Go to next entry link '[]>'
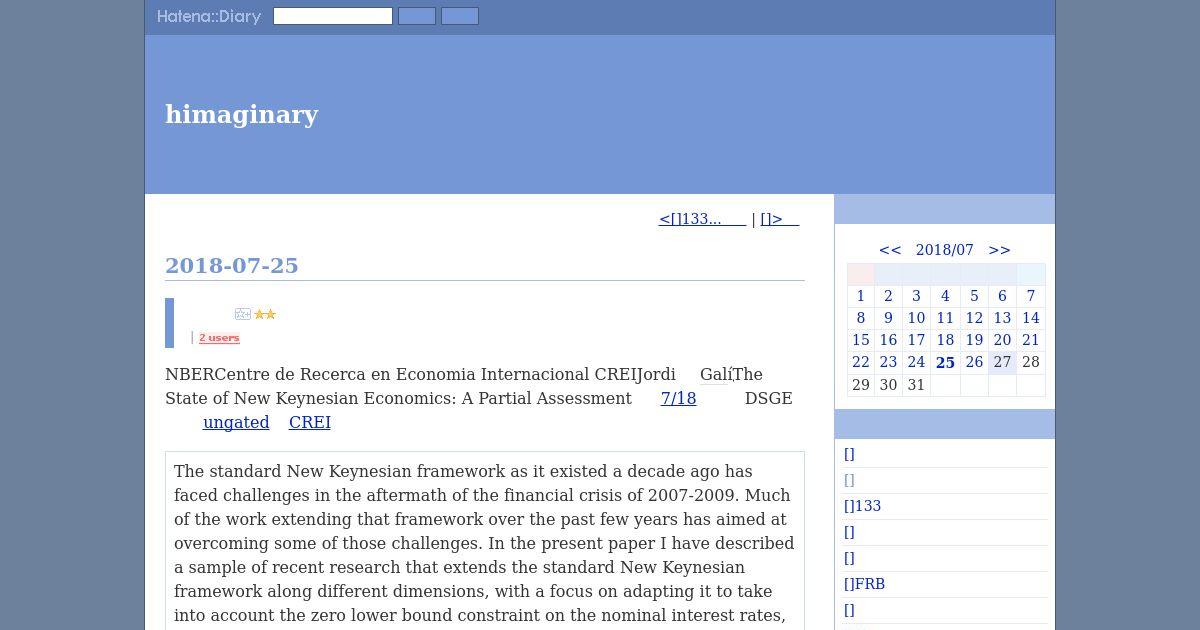 pyautogui.click(x=779, y=219)
